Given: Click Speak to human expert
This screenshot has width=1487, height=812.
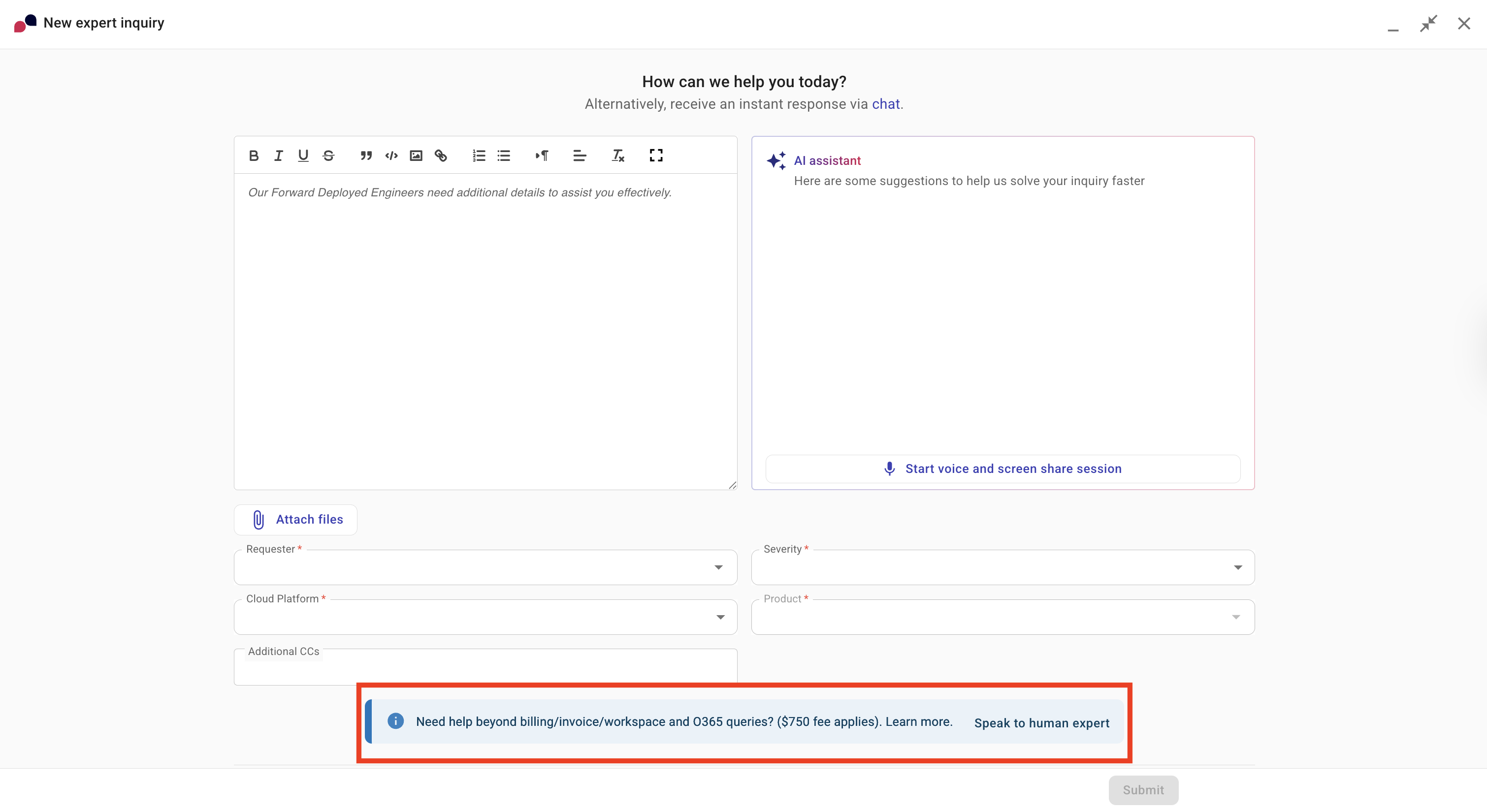Looking at the screenshot, I should pos(1041,723).
